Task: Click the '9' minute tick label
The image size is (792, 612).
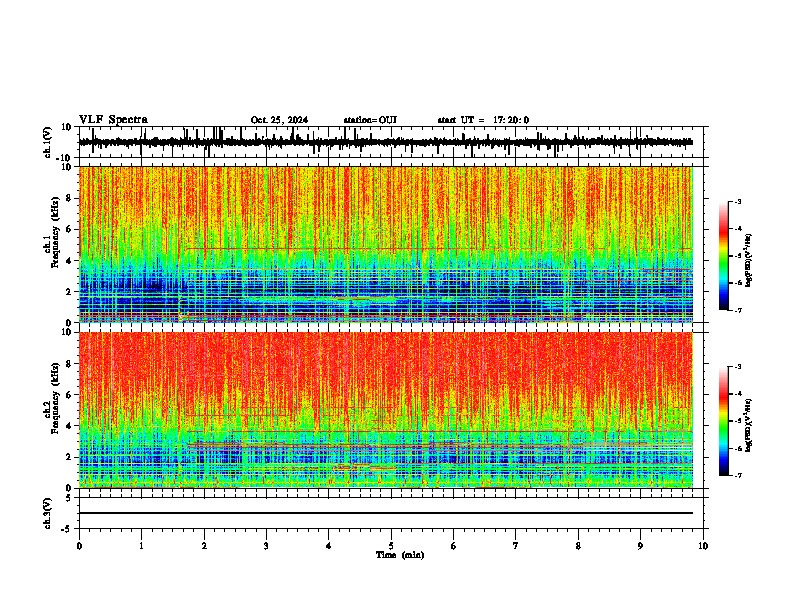Action: [x=640, y=546]
